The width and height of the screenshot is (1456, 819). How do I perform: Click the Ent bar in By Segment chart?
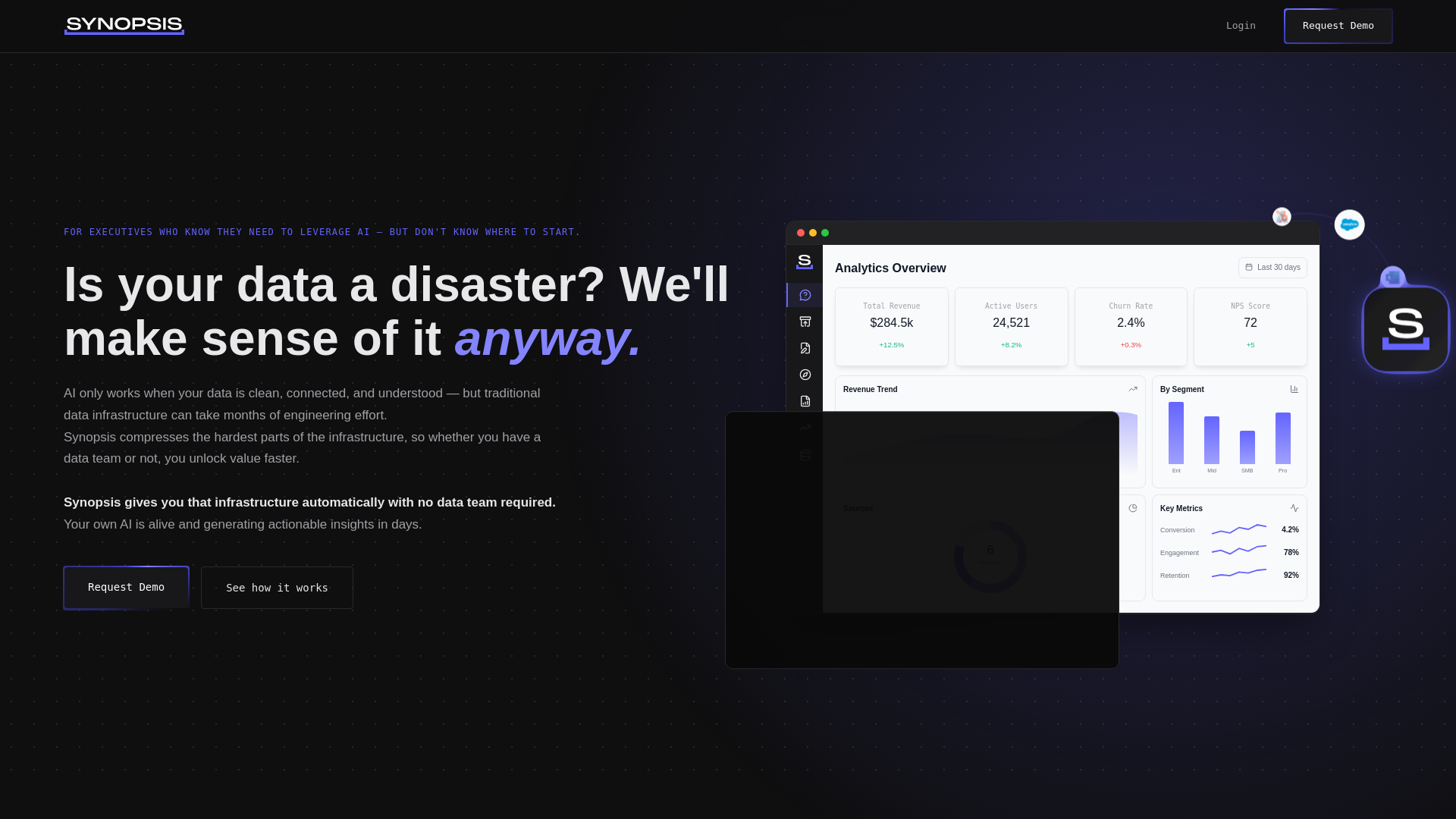pos(1176,433)
